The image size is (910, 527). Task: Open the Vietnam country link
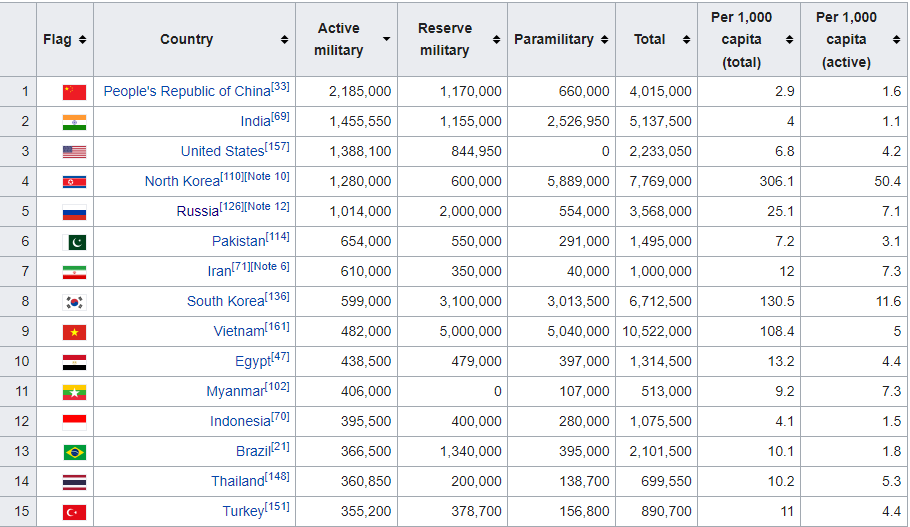pos(239,331)
